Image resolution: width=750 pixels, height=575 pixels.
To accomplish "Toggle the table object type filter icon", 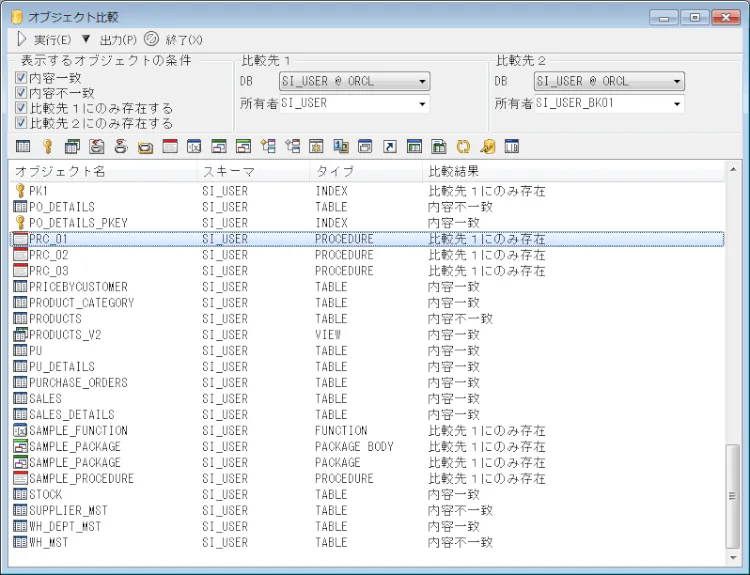I will pyautogui.click(x=23, y=146).
